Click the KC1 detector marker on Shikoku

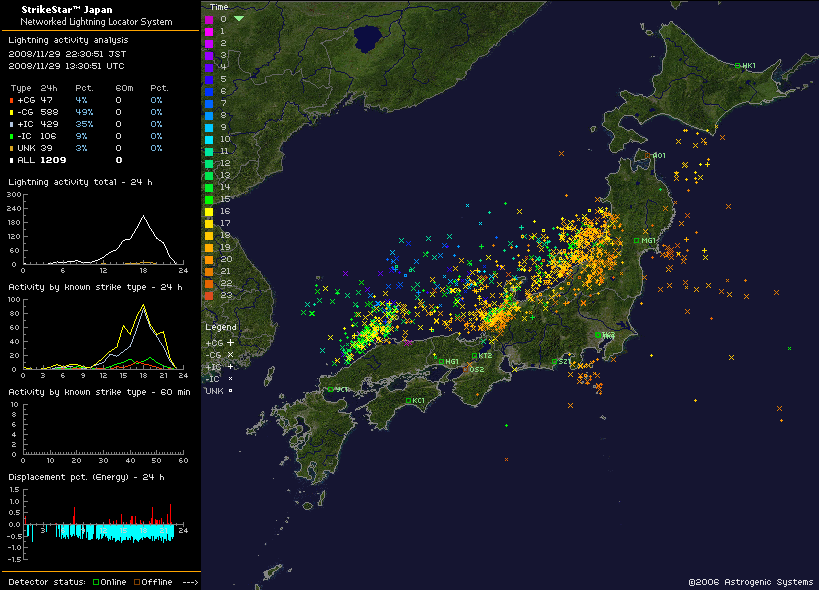tap(409, 401)
